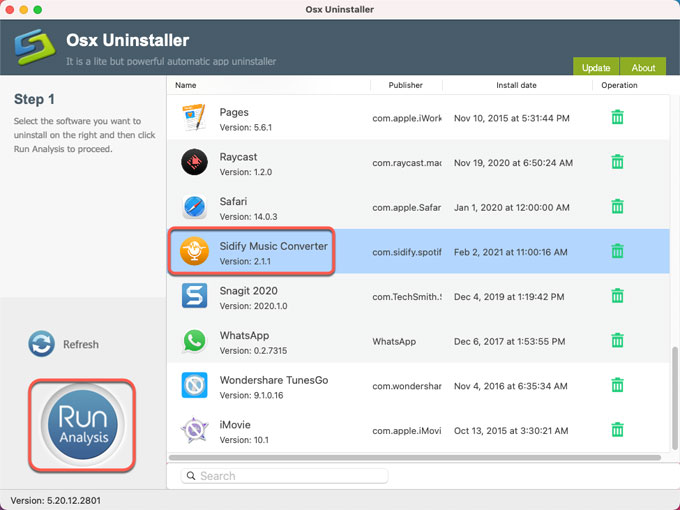Viewport: 680px width, 510px height.
Task: Click the Osx Uninstaller logo
Action: tap(34, 47)
